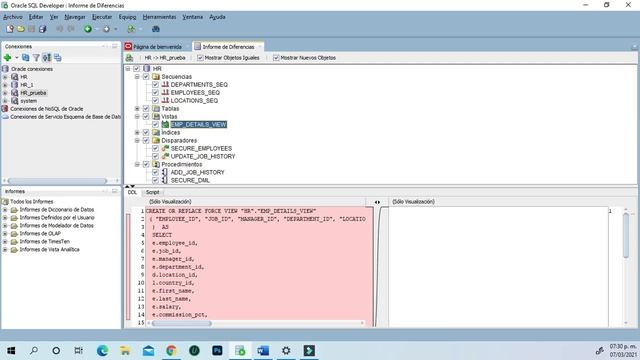Collapse the Procedimientos node
Screen dimensions: 640x360
click(137, 164)
